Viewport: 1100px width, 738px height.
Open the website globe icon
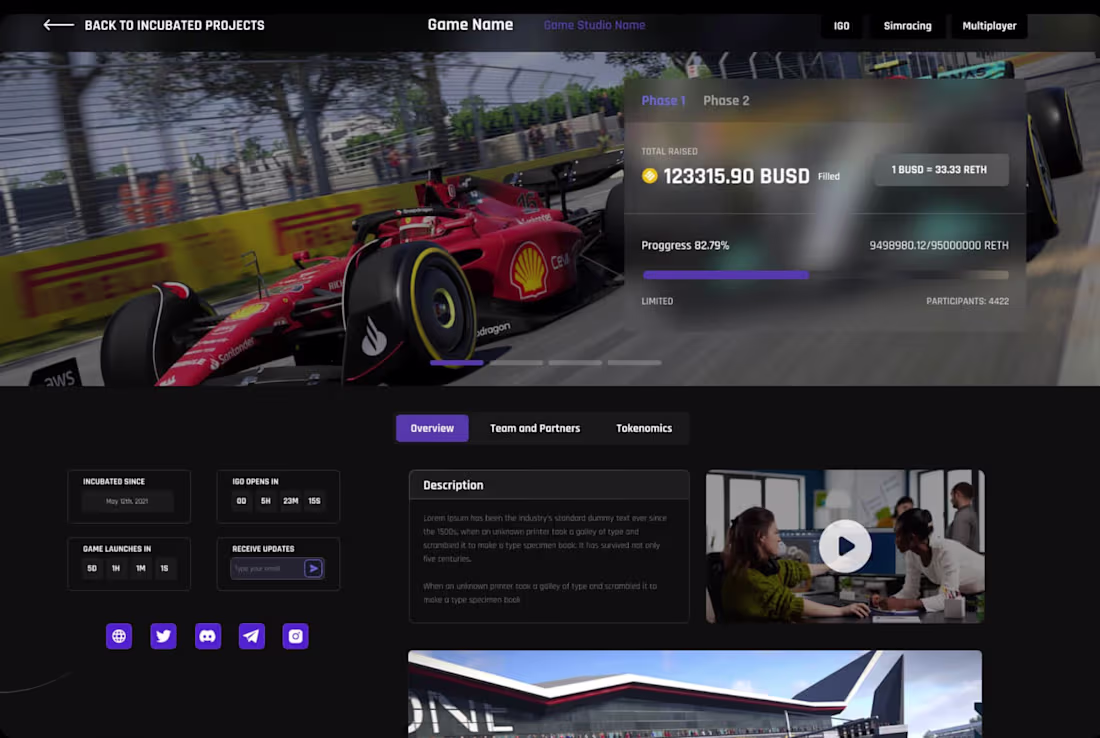pos(119,636)
